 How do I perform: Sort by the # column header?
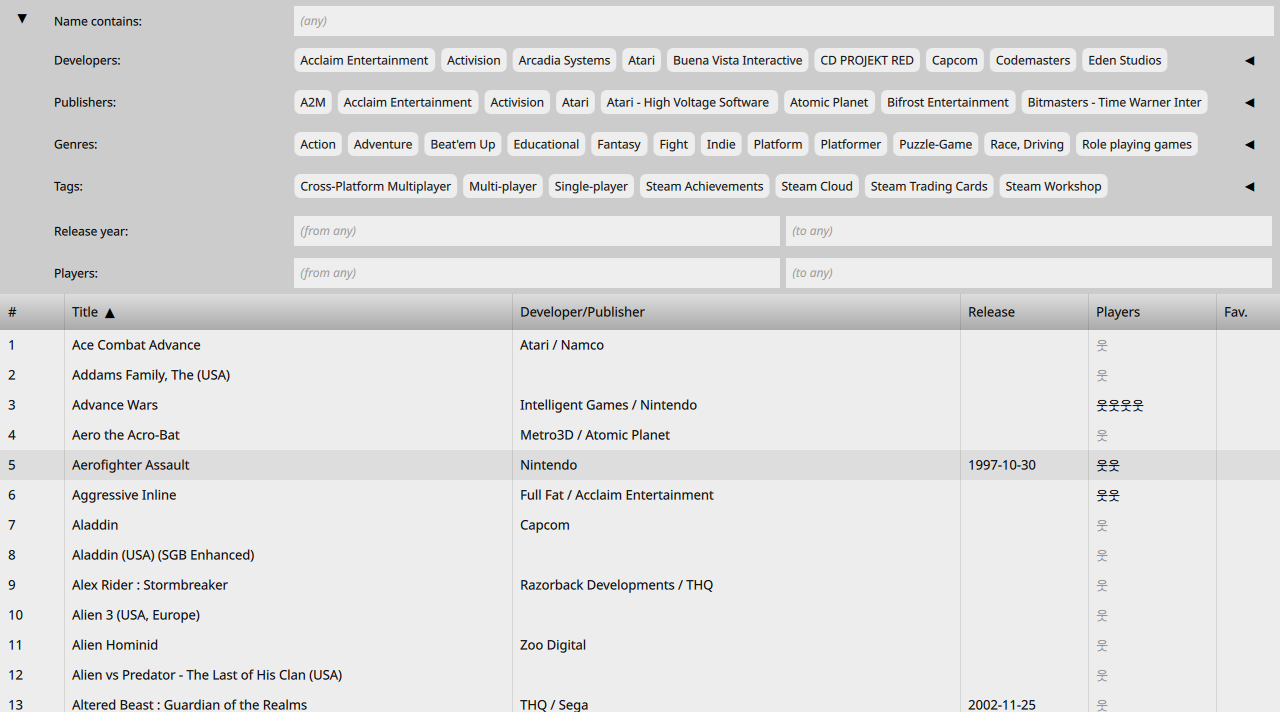(x=32, y=312)
